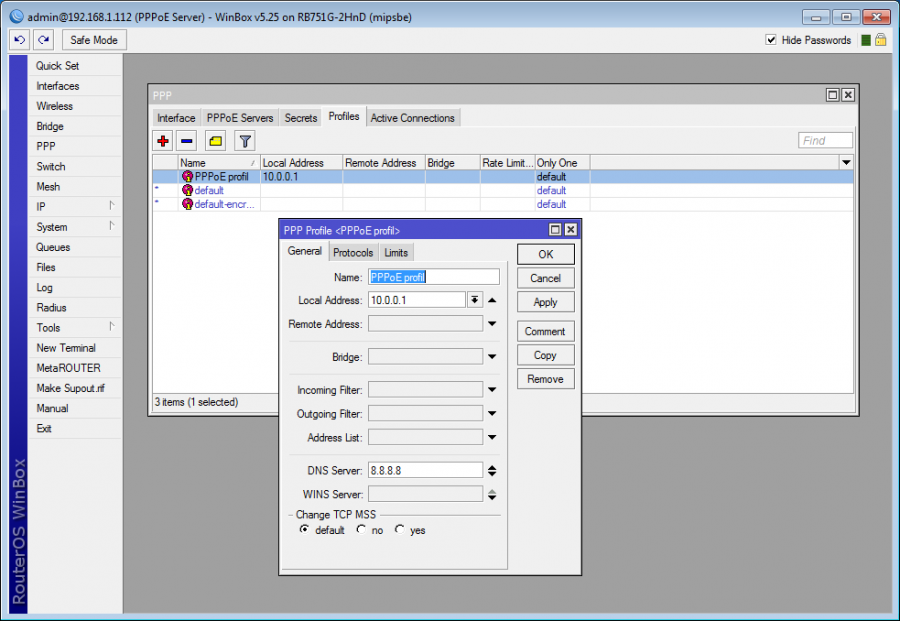Image resolution: width=900 pixels, height=621 pixels.
Task: Open the Profiles tab in PPP window
Action: [344, 117]
